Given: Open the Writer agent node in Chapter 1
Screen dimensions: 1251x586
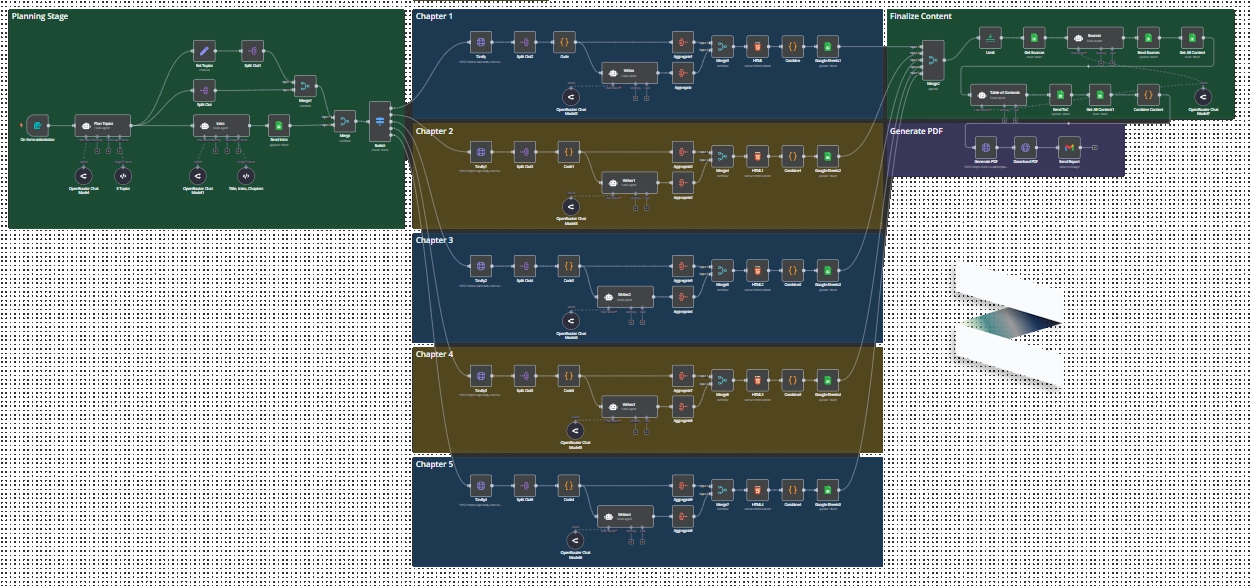Looking at the screenshot, I should [628, 72].
